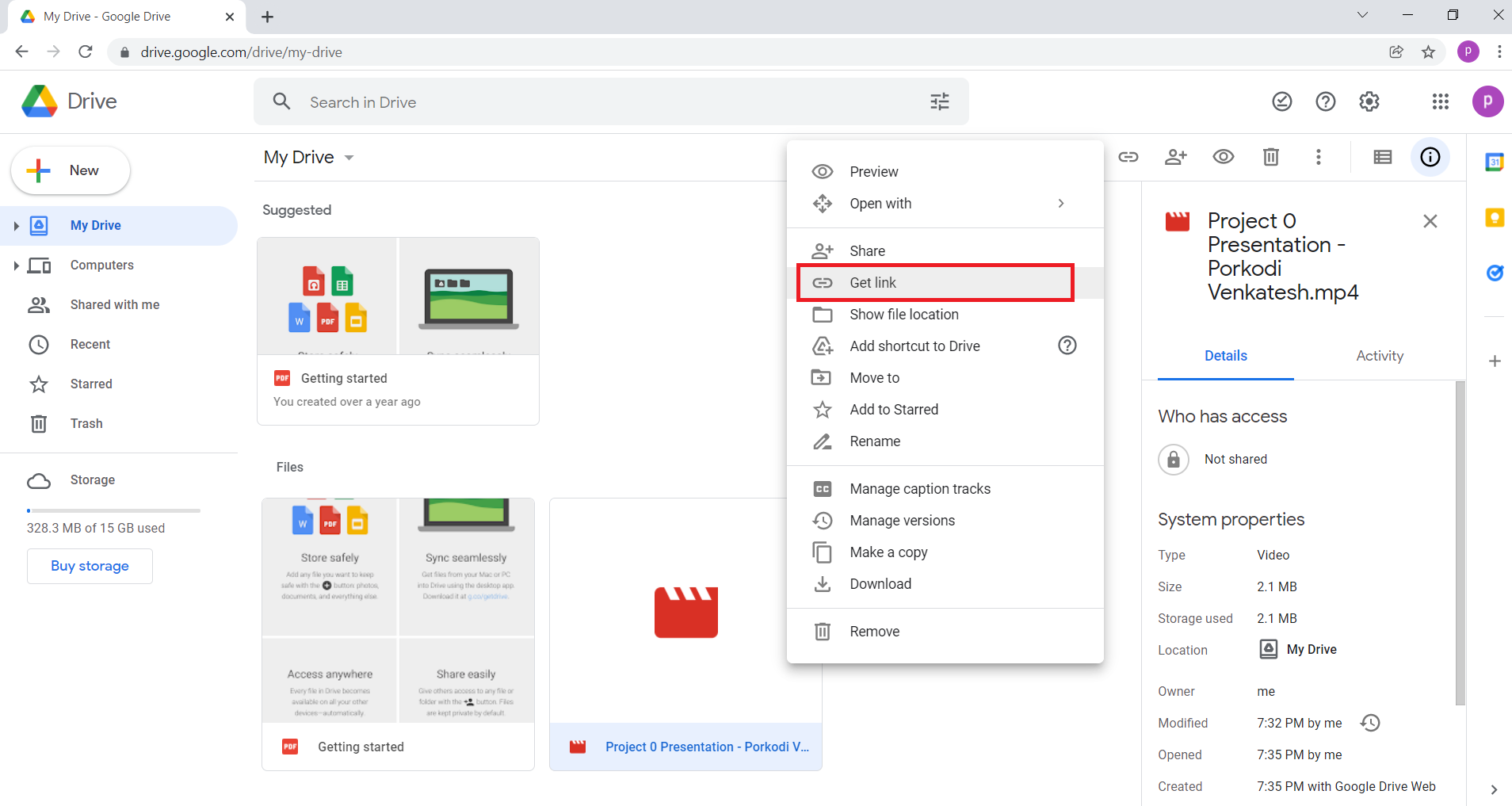The image size is (1512, 806).
Task: Click the trash Remove icon in toolbar
Action: pos(1270,157)
